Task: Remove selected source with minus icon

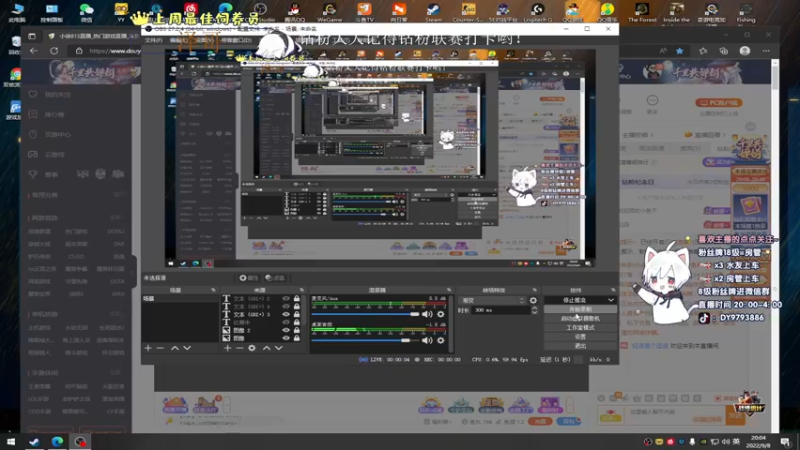Action: click(239, 348)
